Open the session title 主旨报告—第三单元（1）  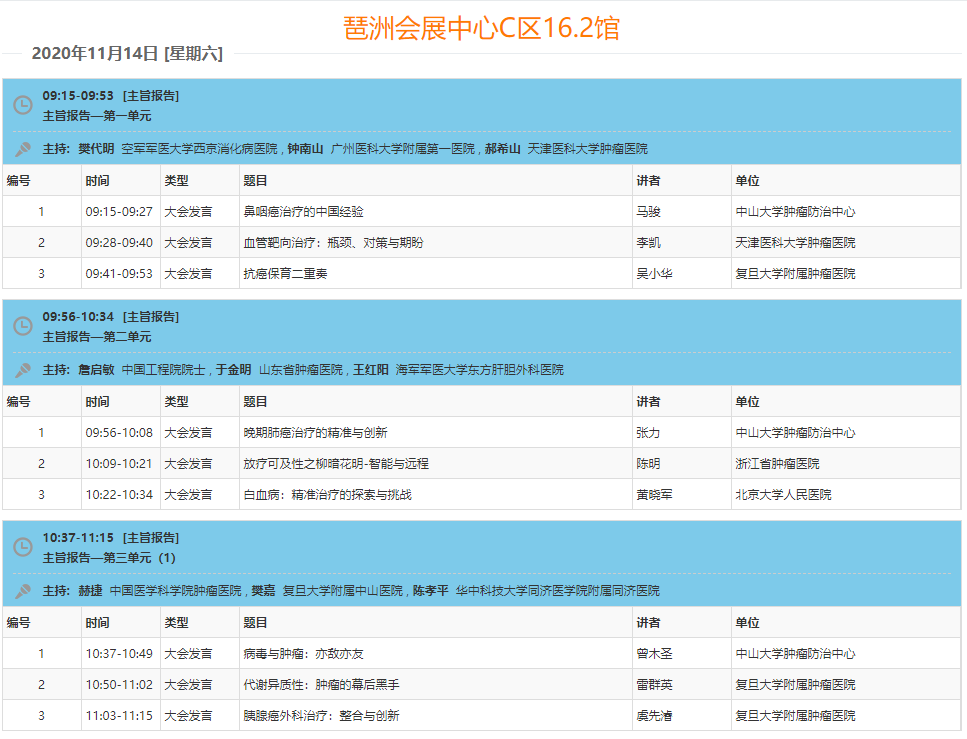109,557
